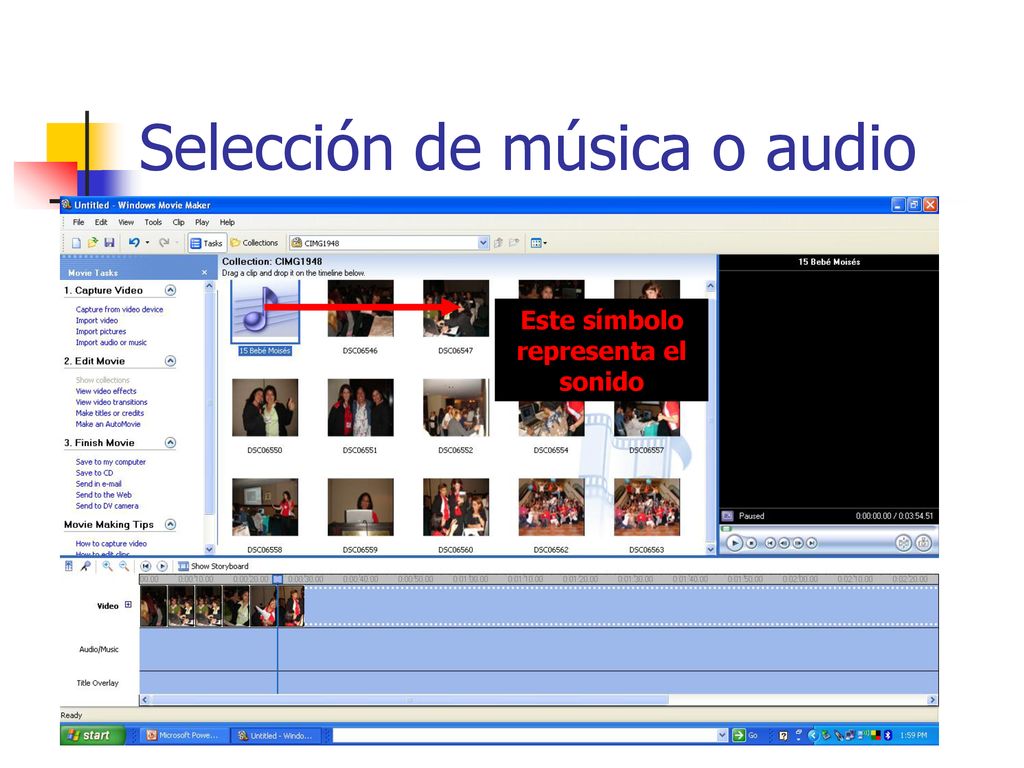
Task: Click Import pictures link
Action: coord(101,332)
